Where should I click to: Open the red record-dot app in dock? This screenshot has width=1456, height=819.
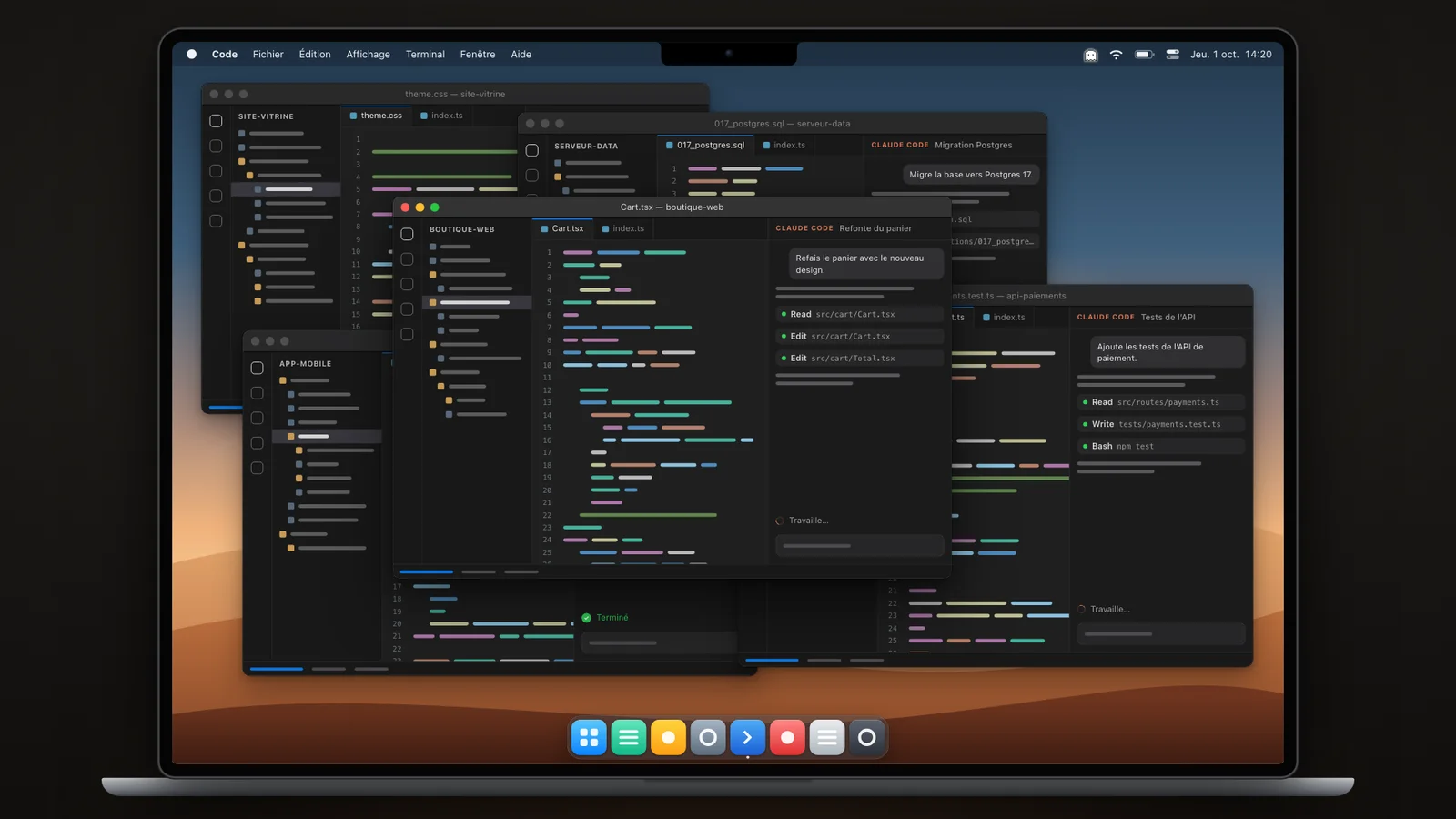[787, 737]
